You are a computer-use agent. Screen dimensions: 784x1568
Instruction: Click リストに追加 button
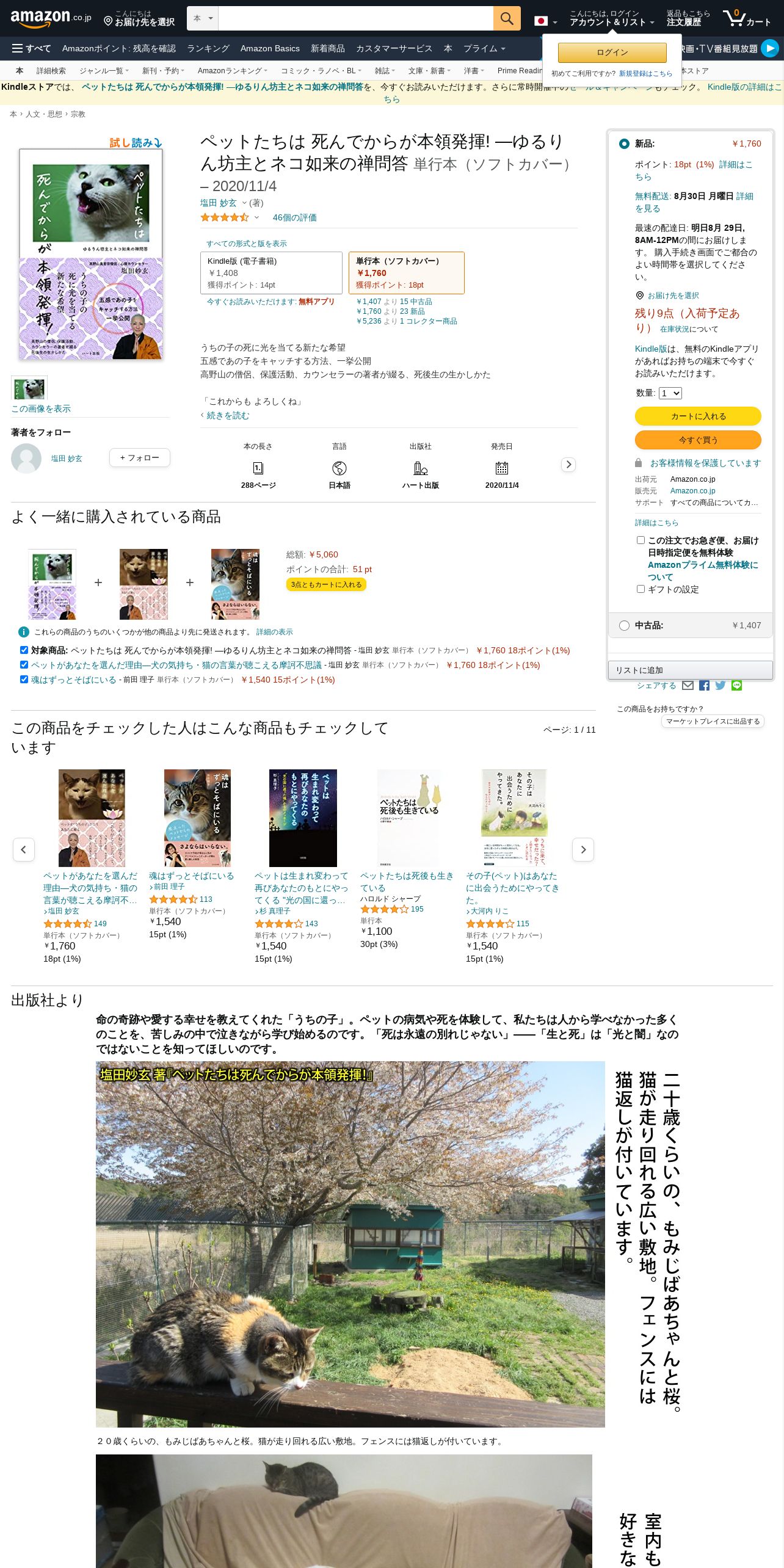tap(690, 670)
